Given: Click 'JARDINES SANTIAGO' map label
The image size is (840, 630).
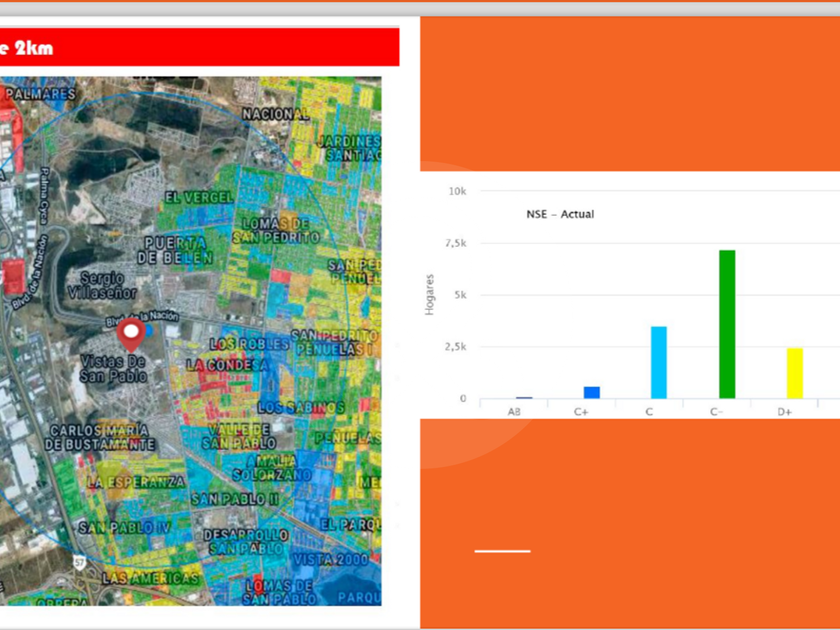Looking at the screenshot, I should [348, 148].
